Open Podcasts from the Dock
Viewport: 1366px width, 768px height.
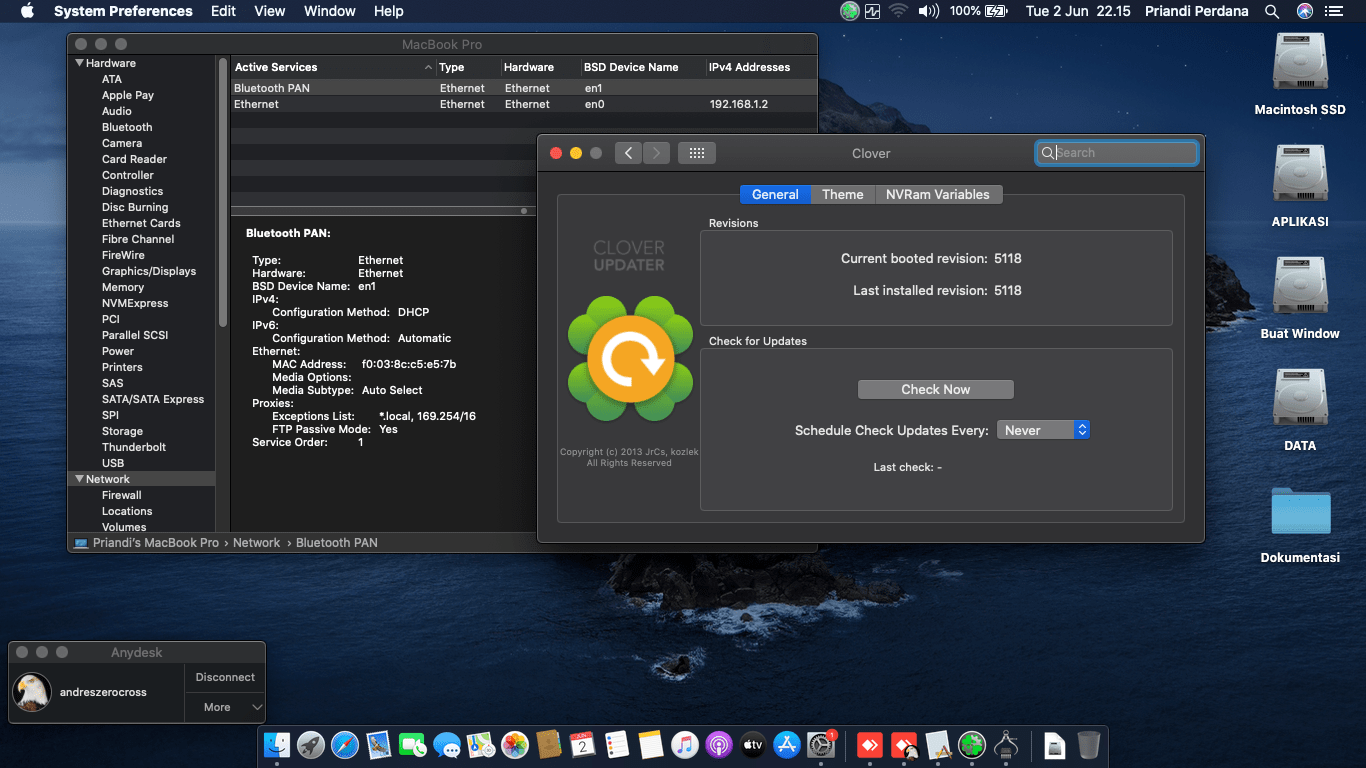pyautogui.click(x=719, y=744)
